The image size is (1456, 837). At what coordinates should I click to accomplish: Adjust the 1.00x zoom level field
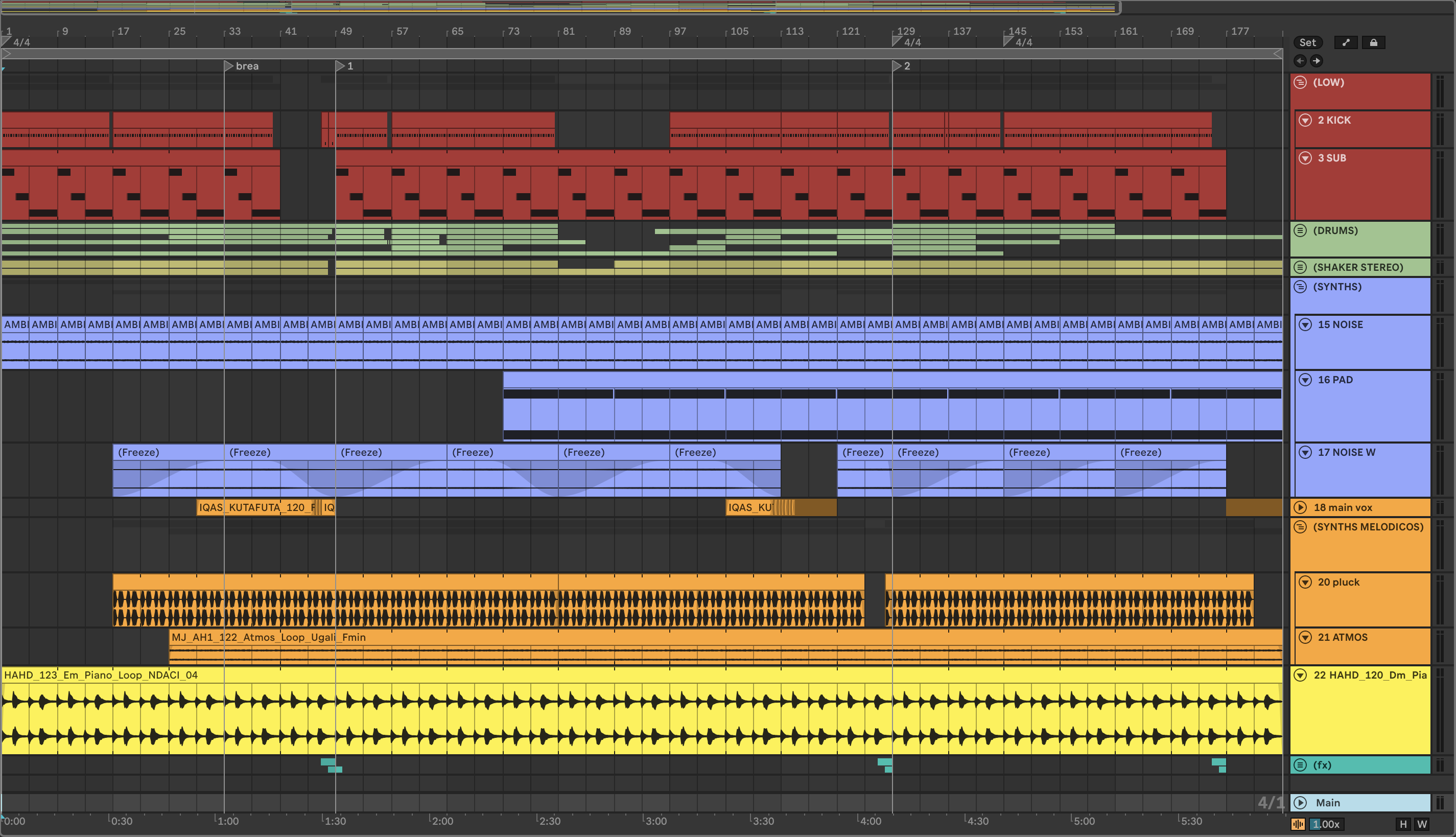point(1326,824)
